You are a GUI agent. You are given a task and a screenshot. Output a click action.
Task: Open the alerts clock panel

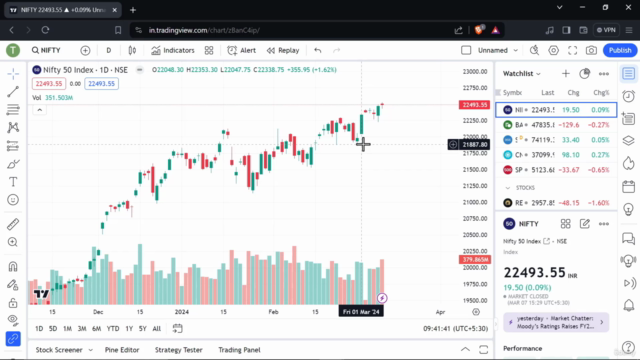click(629, 96)
